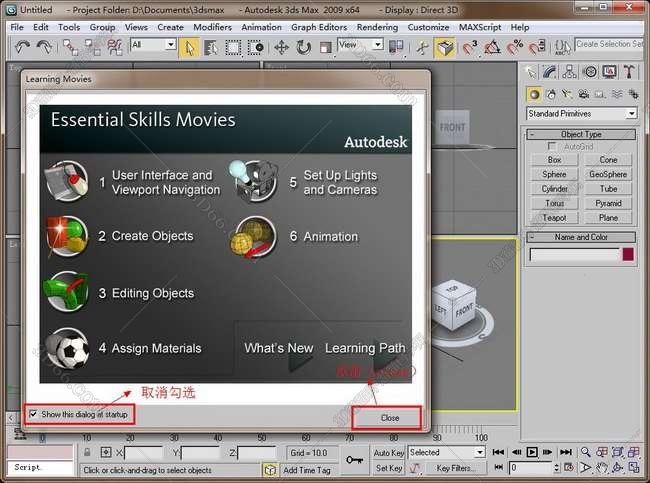Open the What's New link
This screenshot has height=483, width=650.
pyautogui.click(x=279, y=348)
